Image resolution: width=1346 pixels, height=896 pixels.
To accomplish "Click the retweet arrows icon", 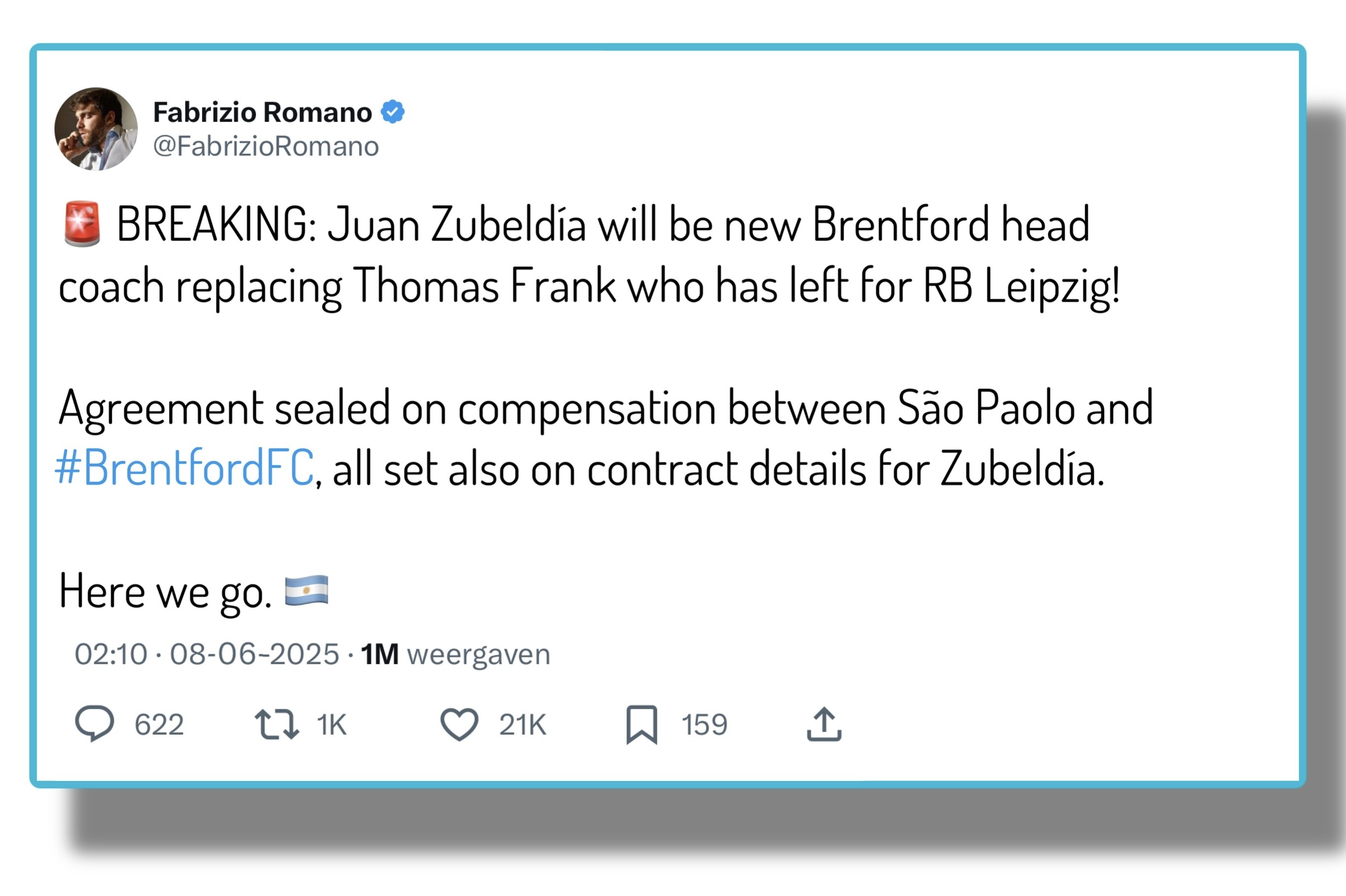I will (x=277, y=724).
